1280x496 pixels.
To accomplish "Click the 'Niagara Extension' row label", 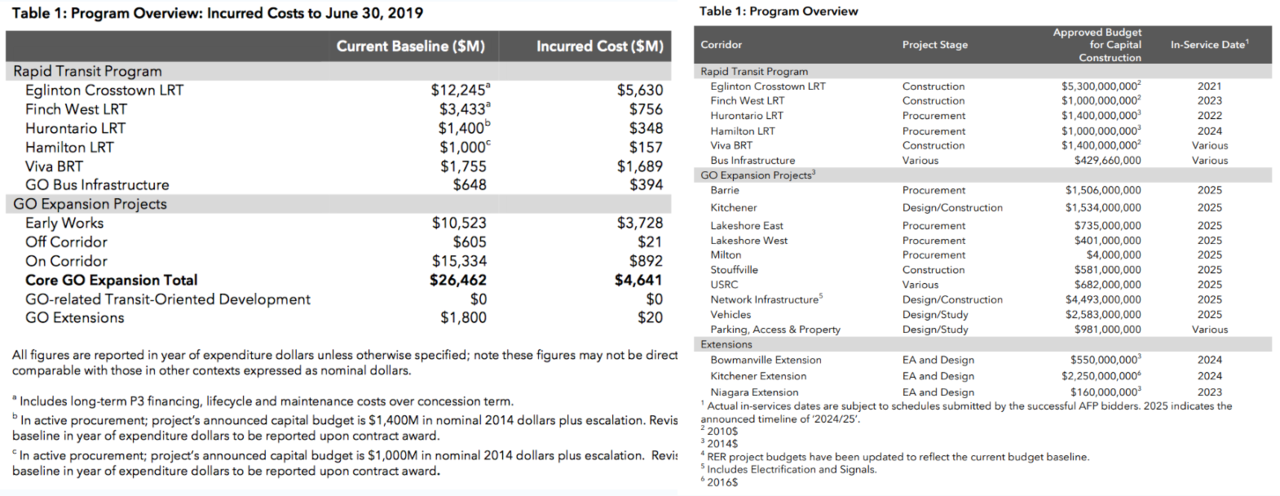I will (x=753, y=392).
